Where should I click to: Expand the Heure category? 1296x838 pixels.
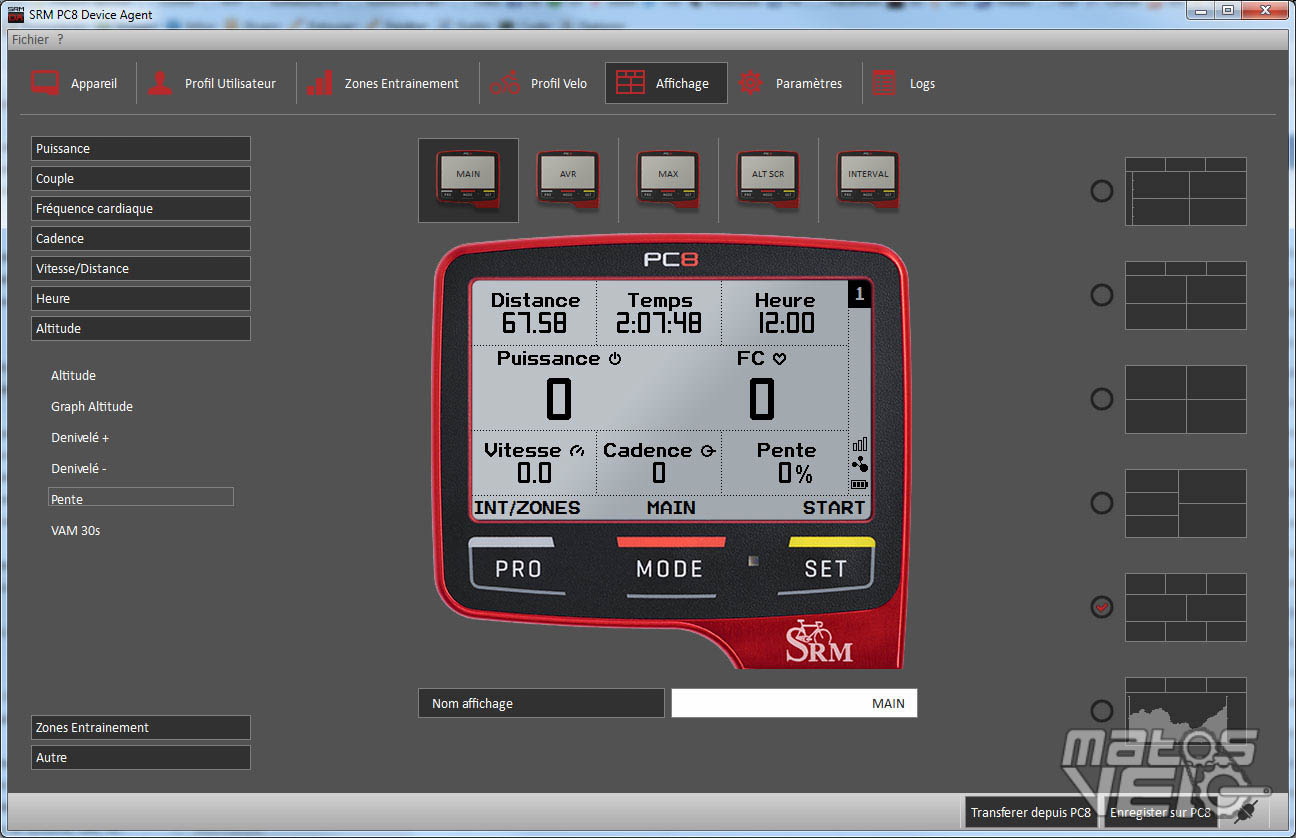pos(141,298)
